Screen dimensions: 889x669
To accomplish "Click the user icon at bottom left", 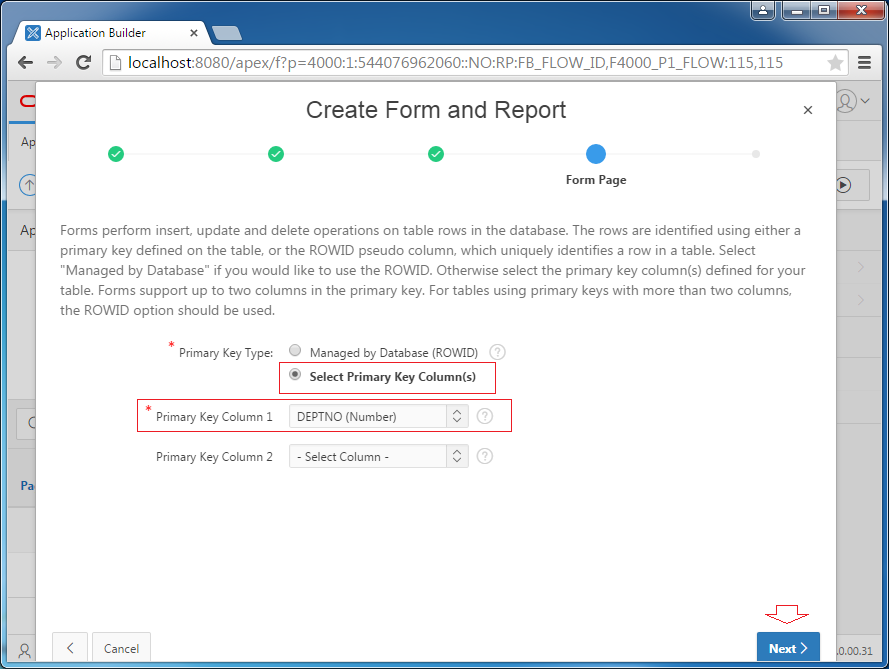I will (24, 650).
